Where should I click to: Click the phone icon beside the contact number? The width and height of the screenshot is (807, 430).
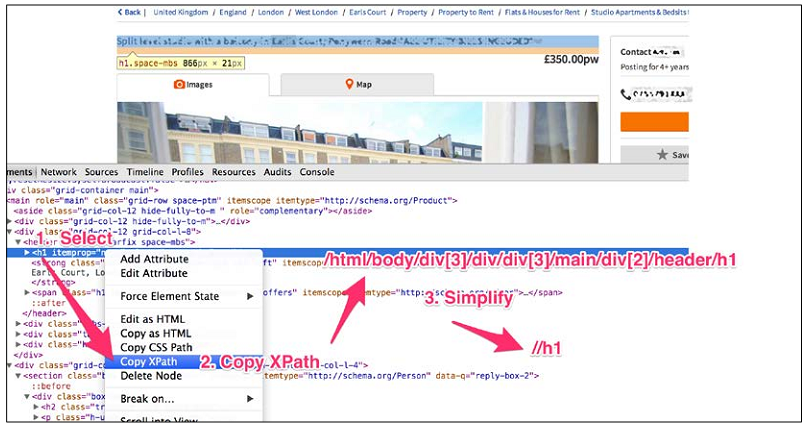point(626,95)
